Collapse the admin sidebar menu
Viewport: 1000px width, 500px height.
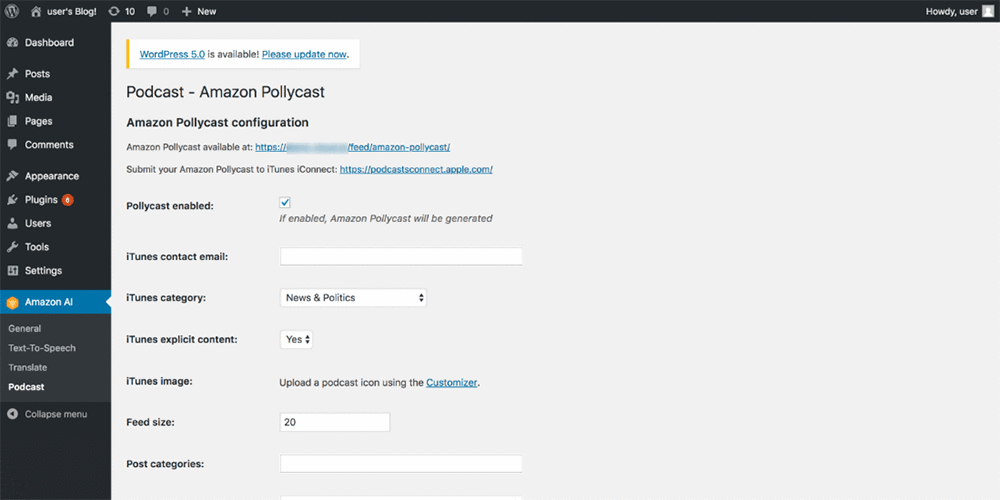[x=55, y=414]
